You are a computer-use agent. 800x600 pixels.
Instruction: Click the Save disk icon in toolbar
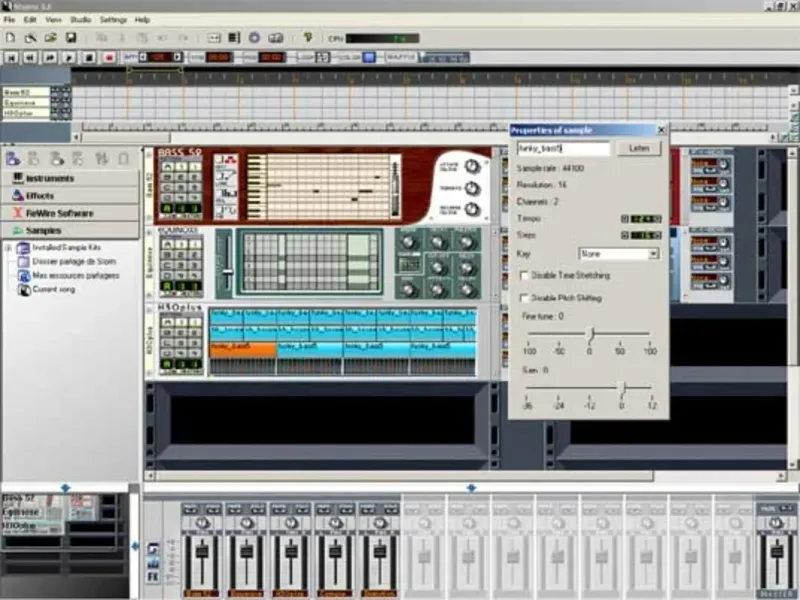71,38
